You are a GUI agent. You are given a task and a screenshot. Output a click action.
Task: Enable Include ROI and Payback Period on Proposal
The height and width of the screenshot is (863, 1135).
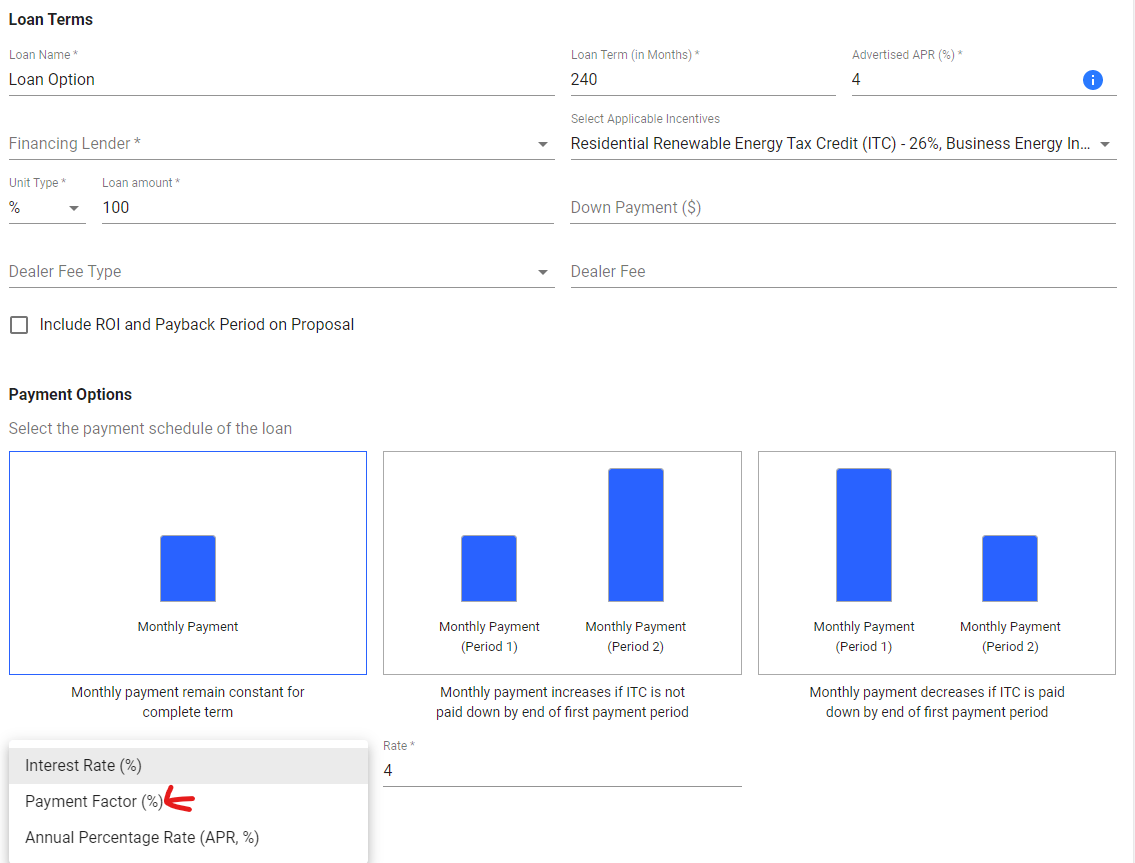[x=18, y=324]
